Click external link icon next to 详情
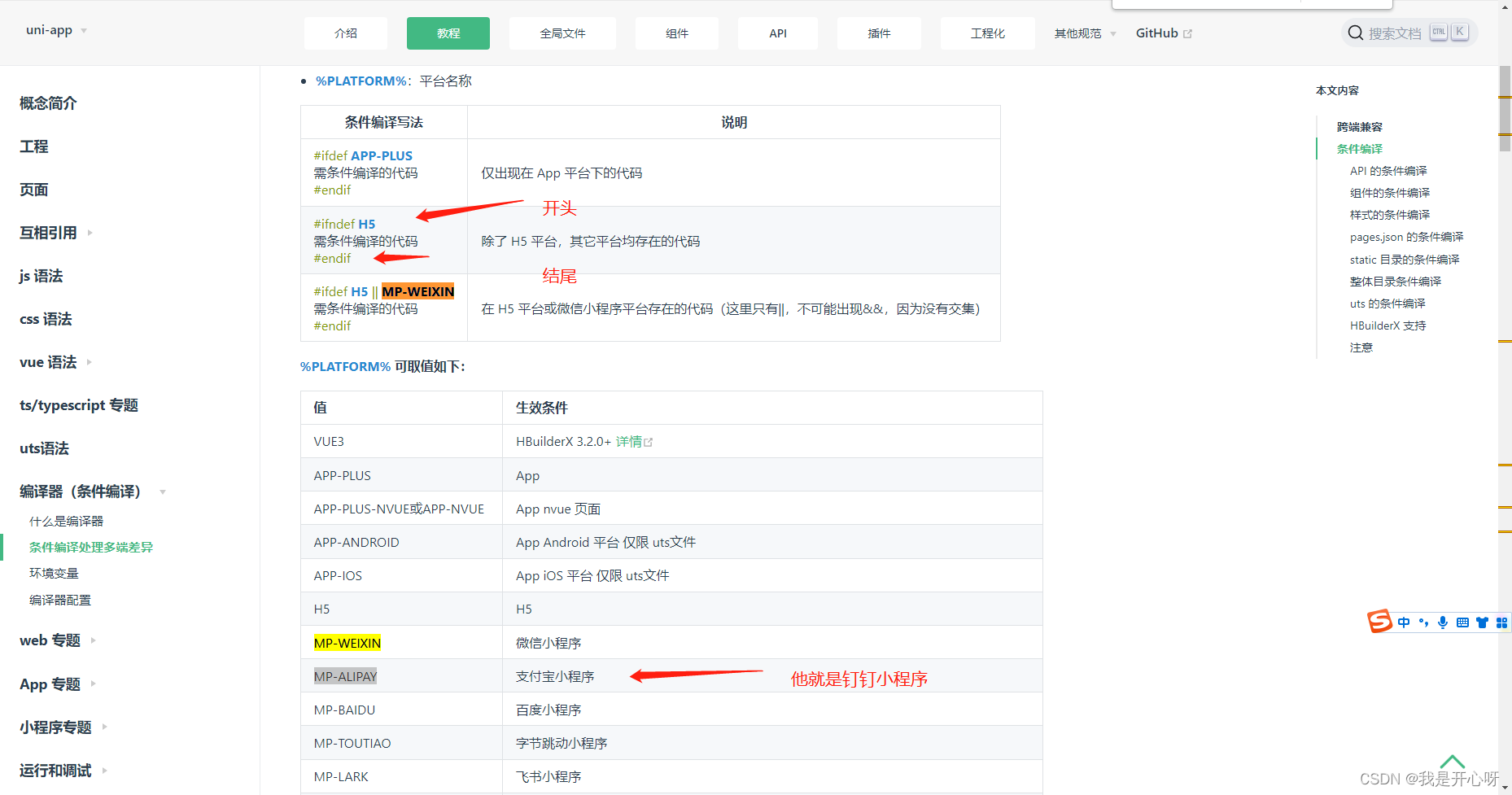 [x=649, y=442]
